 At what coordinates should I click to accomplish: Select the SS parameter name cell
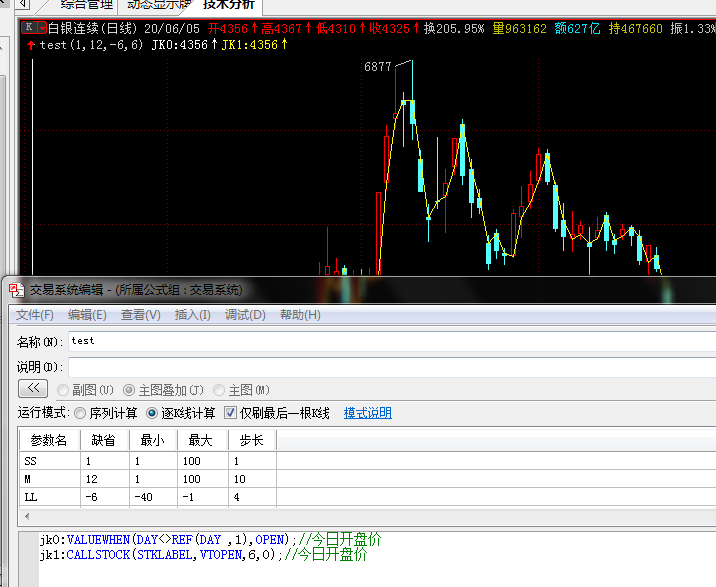50,461
